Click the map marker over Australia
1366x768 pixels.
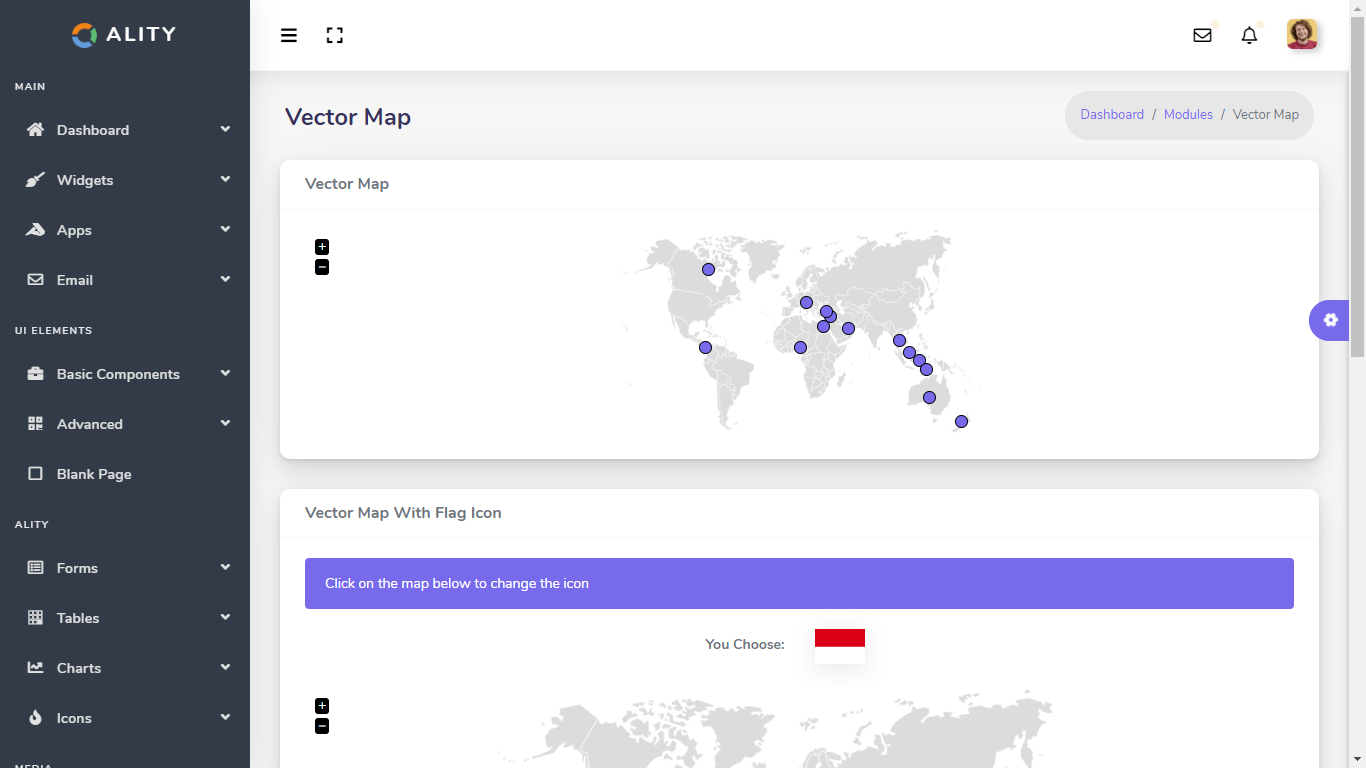tap(929, 398)
